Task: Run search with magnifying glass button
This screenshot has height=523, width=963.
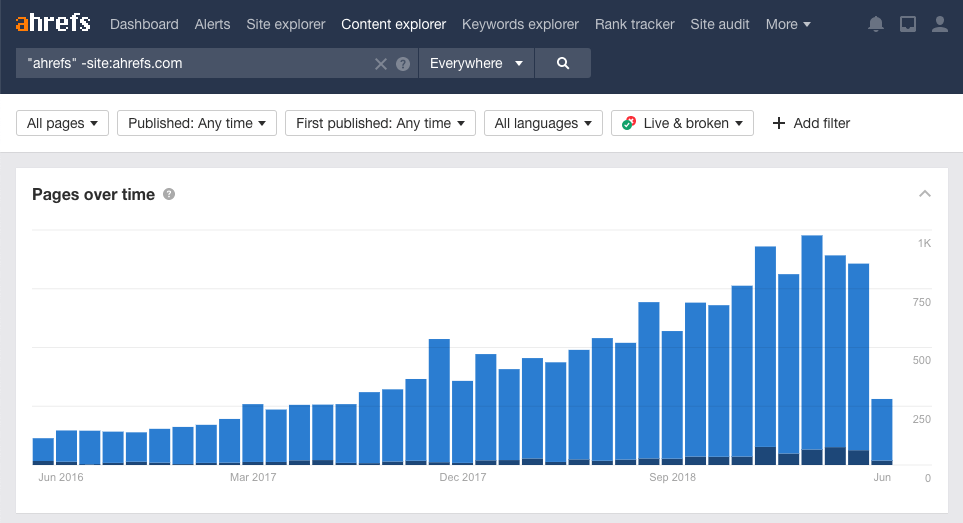Action: (x=563, y=63)
